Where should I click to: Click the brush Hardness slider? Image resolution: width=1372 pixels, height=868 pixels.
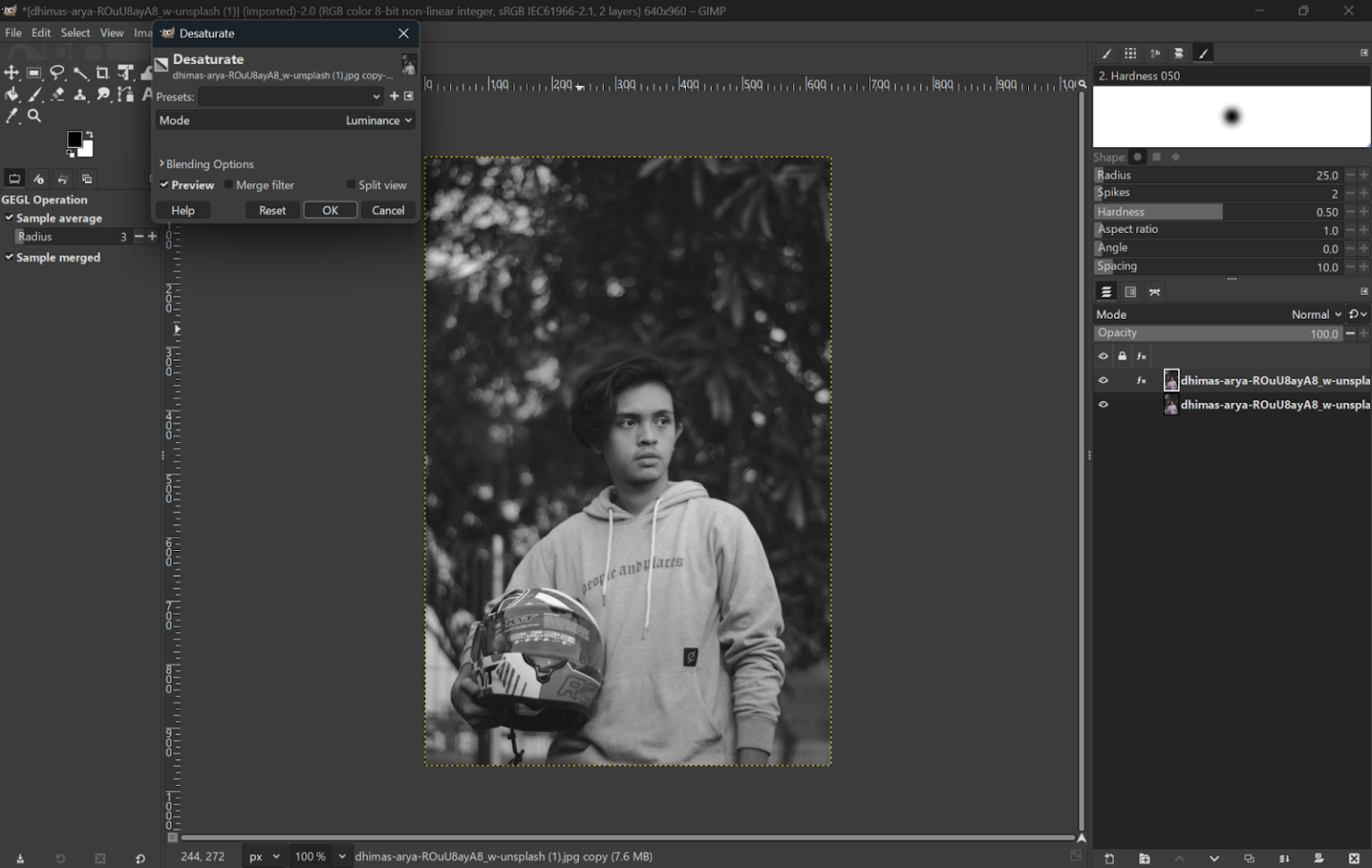pyautogui.click(x=1217, y=212)
